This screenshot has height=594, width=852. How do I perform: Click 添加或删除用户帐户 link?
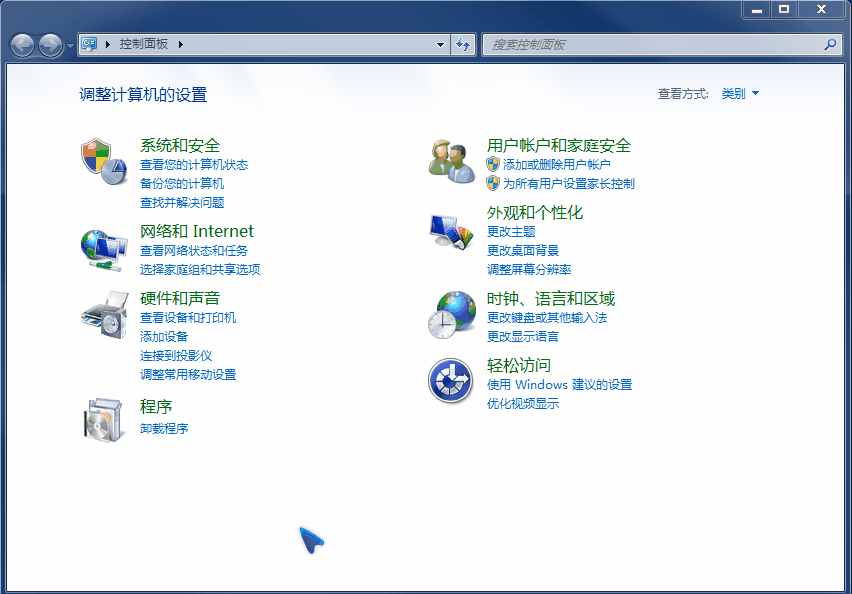tap(556, 164)
